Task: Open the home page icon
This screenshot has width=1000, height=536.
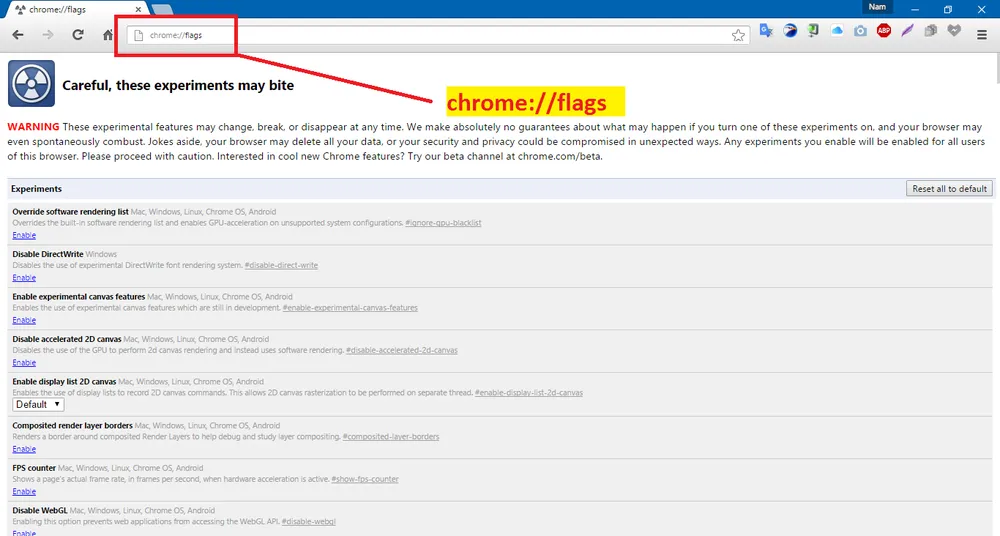Action: click(108, 35)
